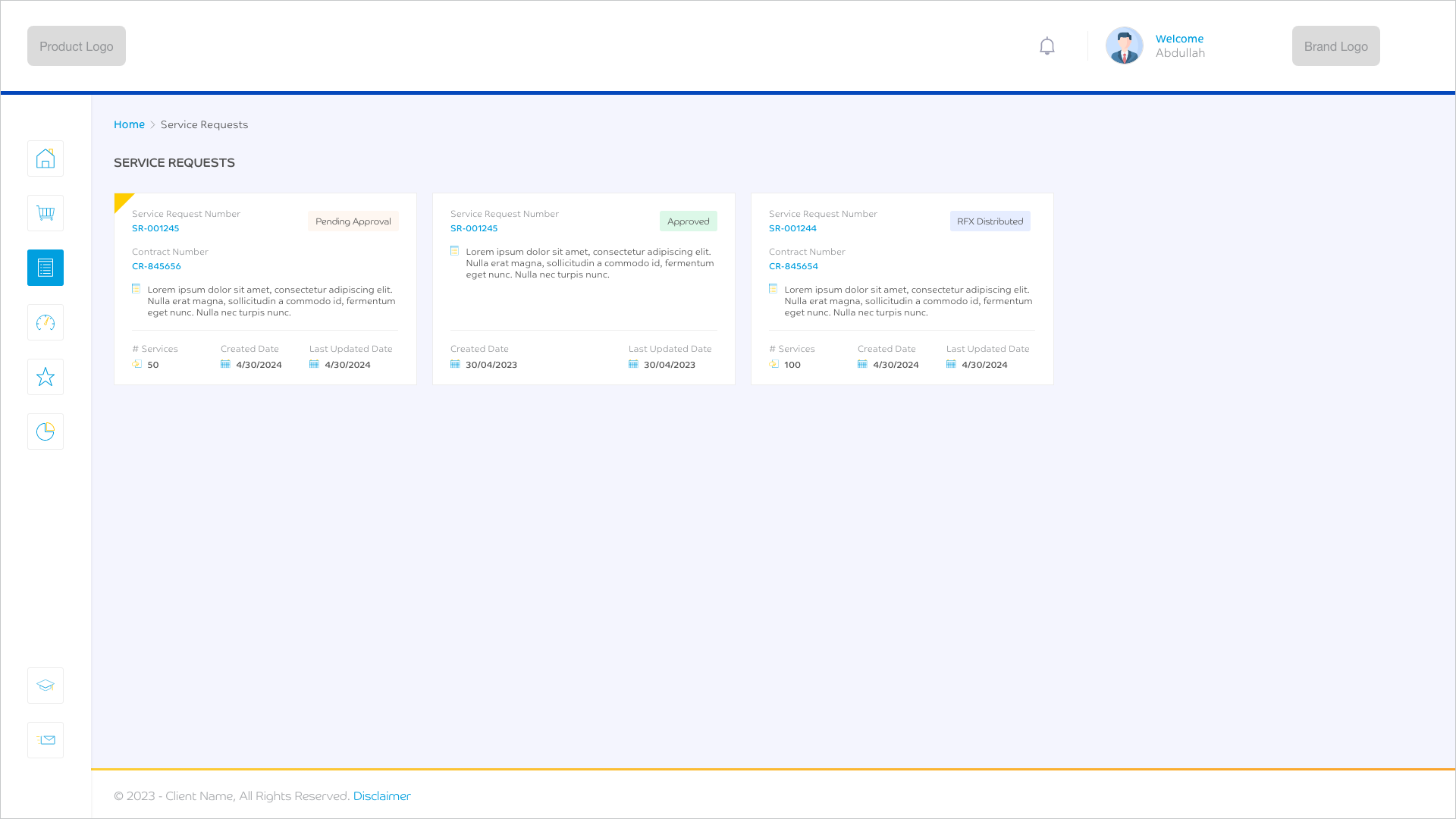Open service request SR-001244 link
1456x819 pixels.
[x=792, y=228]
